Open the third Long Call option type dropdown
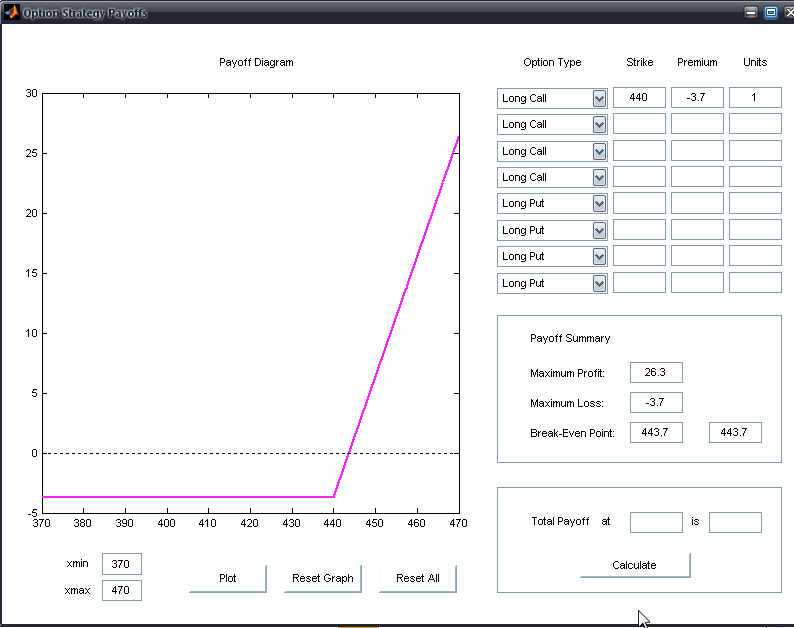794x628 pixels. [552, 151]
